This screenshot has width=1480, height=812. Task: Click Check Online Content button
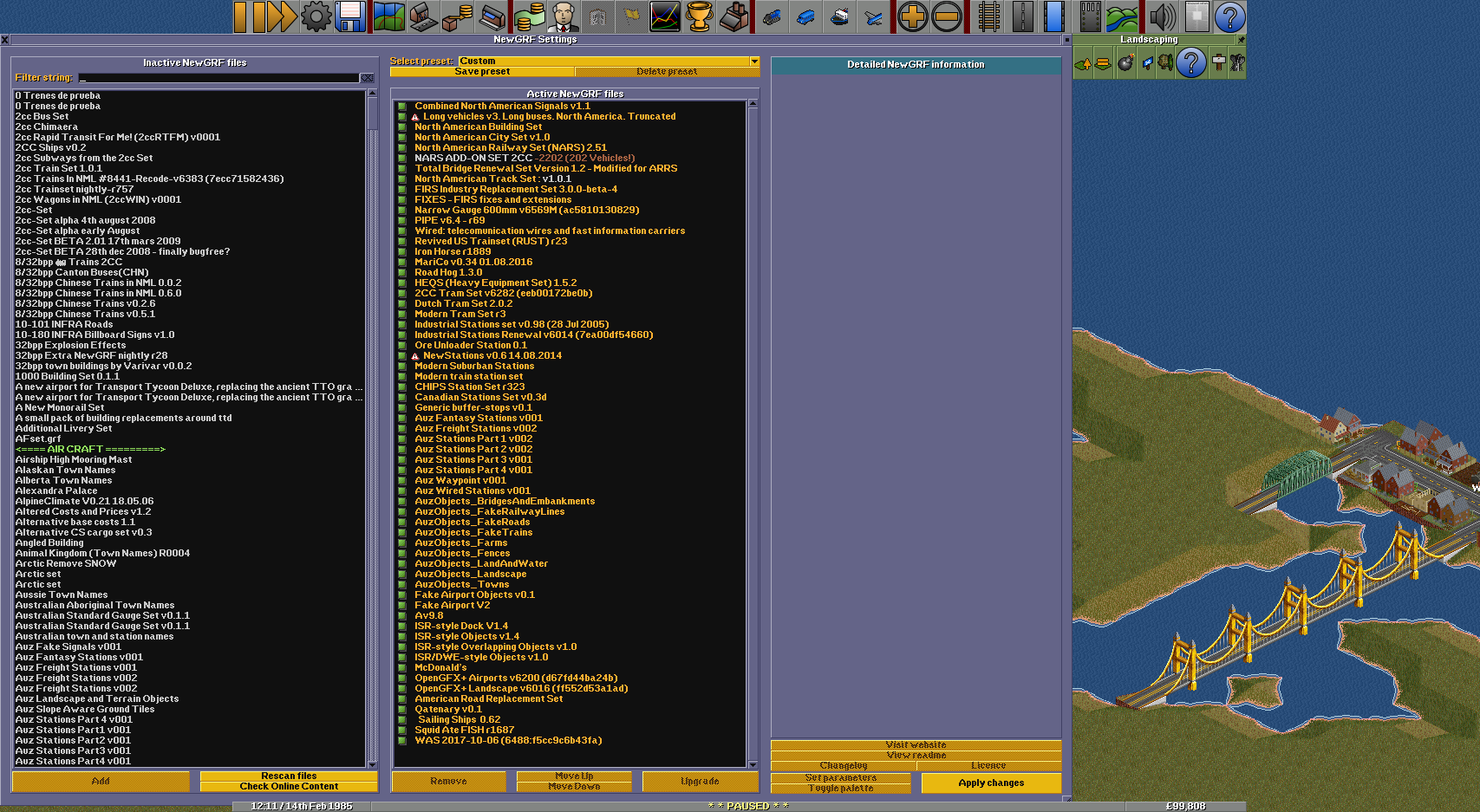point(289,787)
